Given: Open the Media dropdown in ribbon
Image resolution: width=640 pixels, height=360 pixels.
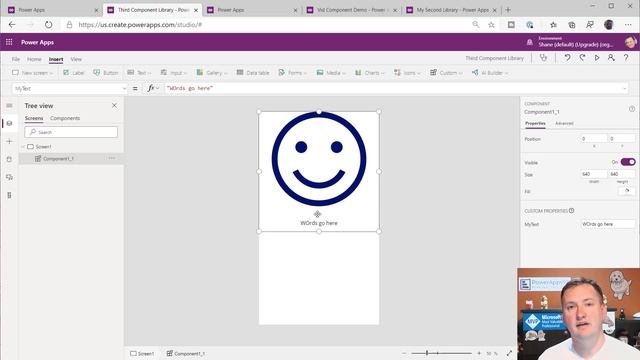Looking at the screenshot, I should pos(331,73).
